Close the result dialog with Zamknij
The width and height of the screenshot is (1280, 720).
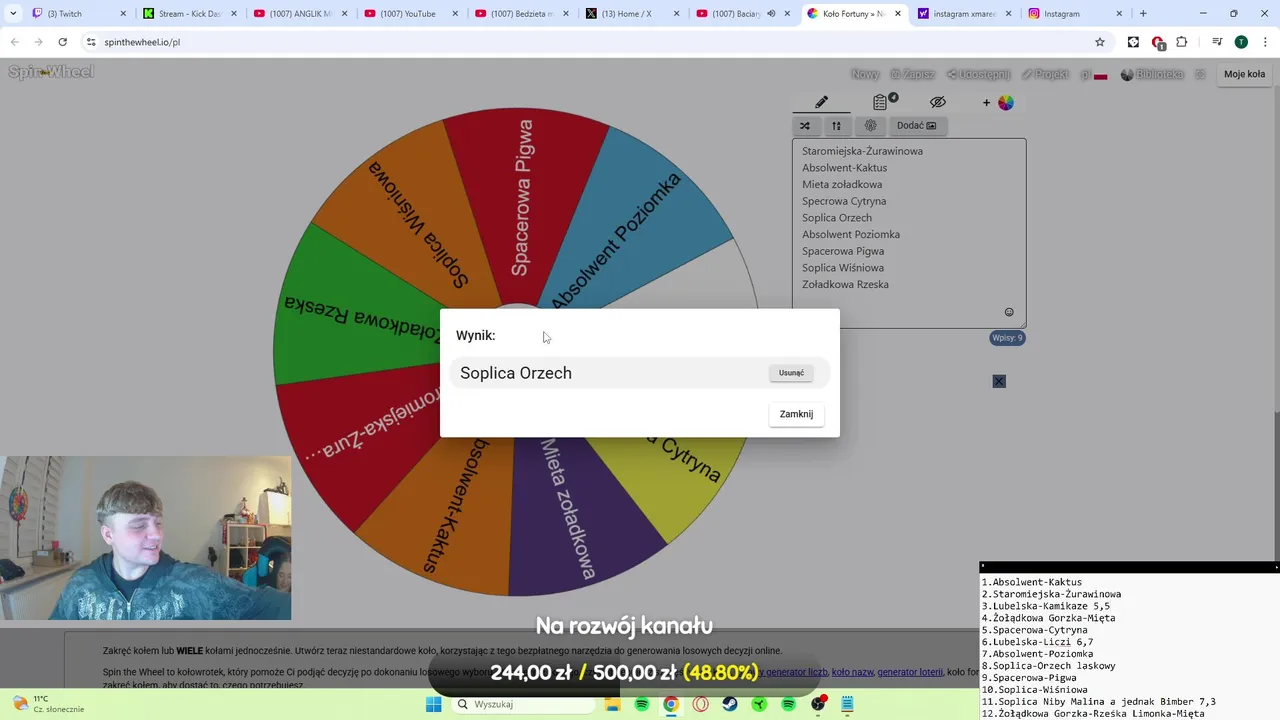pyautogui.click(x=796, y=414)
